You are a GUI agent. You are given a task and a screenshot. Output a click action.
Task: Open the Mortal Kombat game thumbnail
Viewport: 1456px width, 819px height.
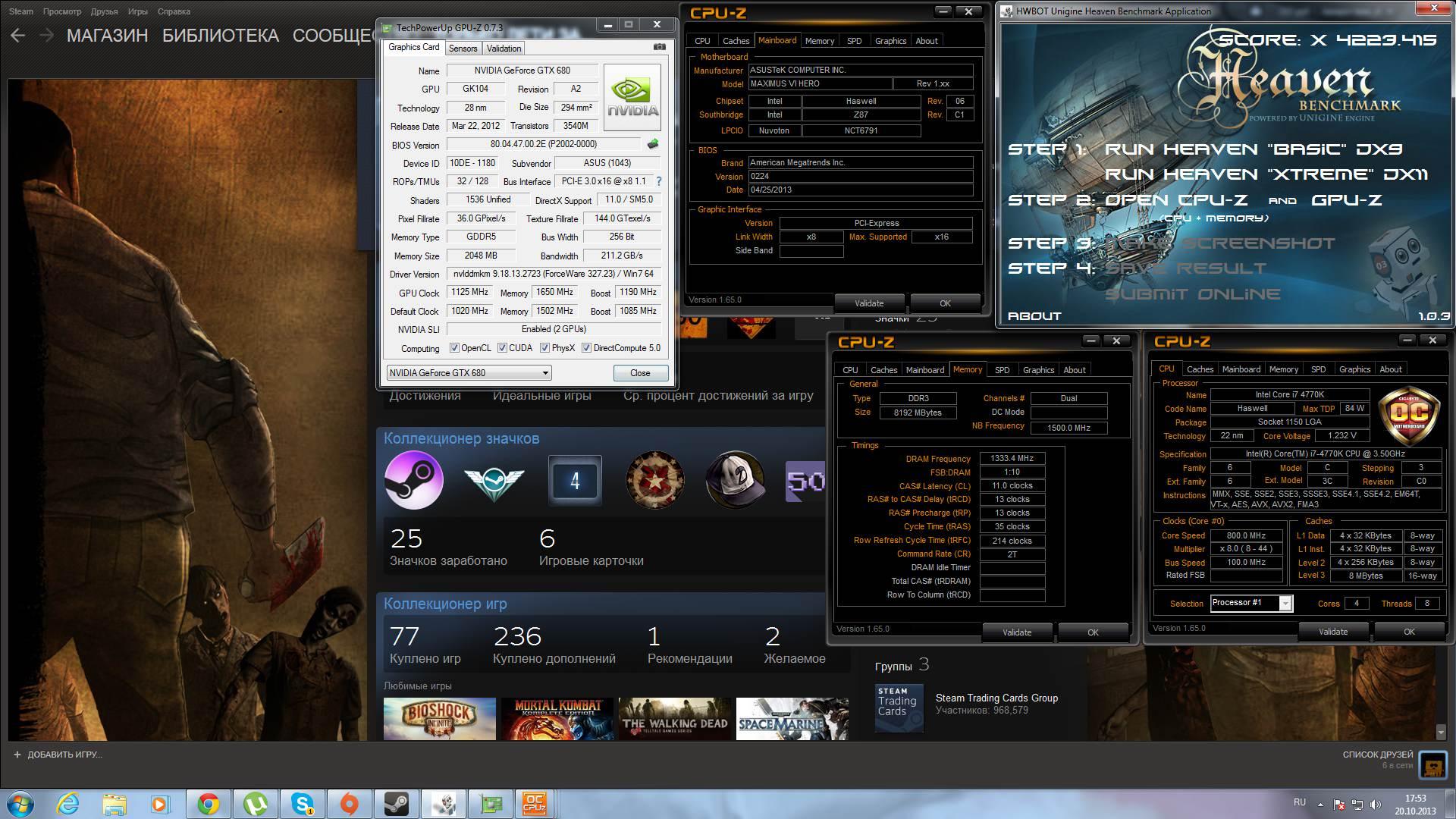(557, 719)
